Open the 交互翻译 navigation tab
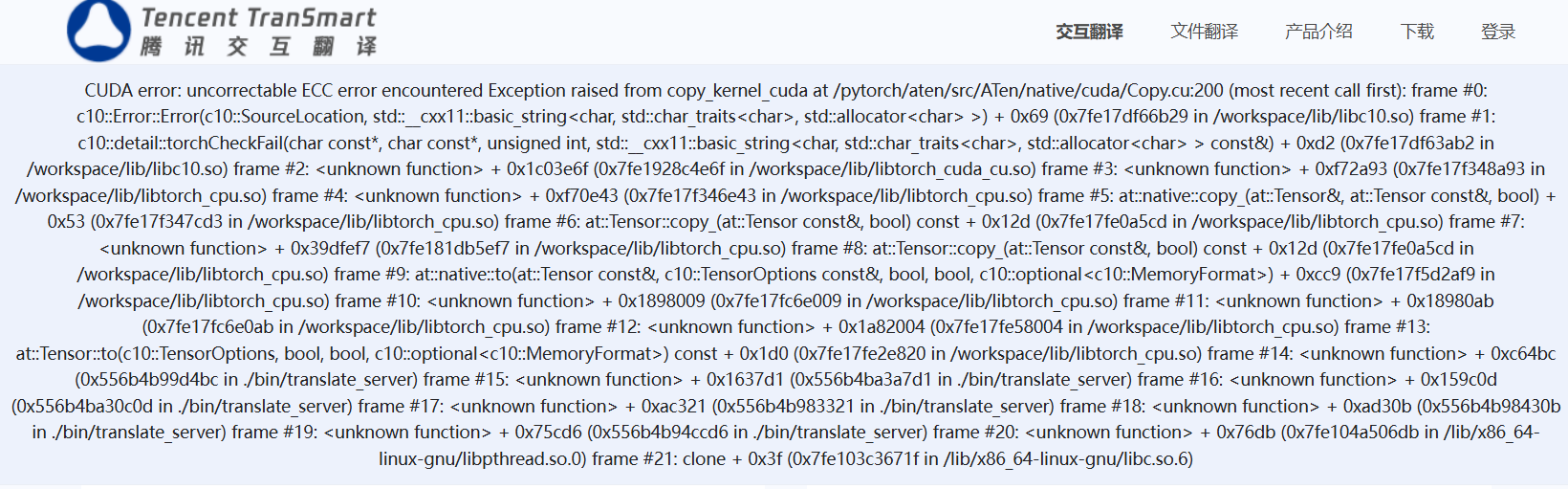 point(1089,32)
